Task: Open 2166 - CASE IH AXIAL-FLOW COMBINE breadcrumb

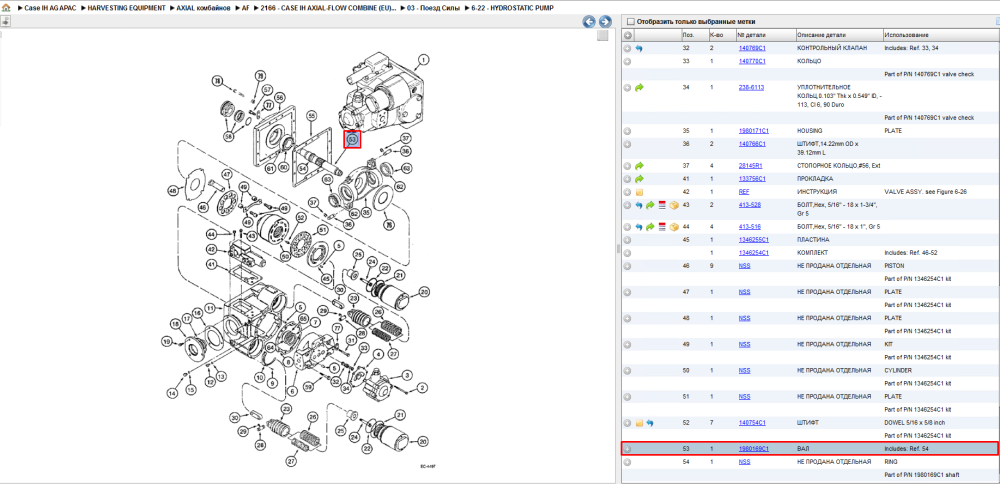Action: coord(328,8)
